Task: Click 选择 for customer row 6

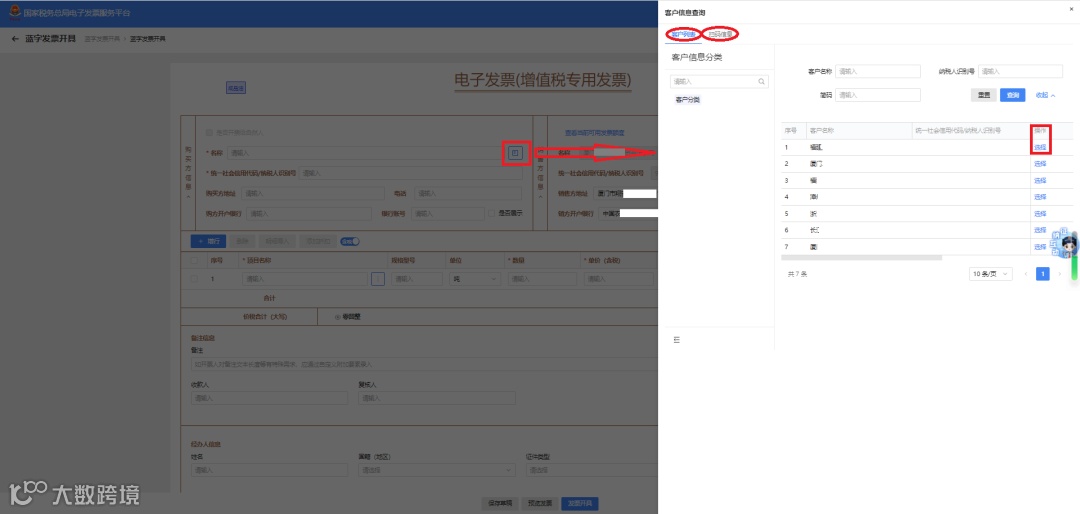Action: 1040,230
